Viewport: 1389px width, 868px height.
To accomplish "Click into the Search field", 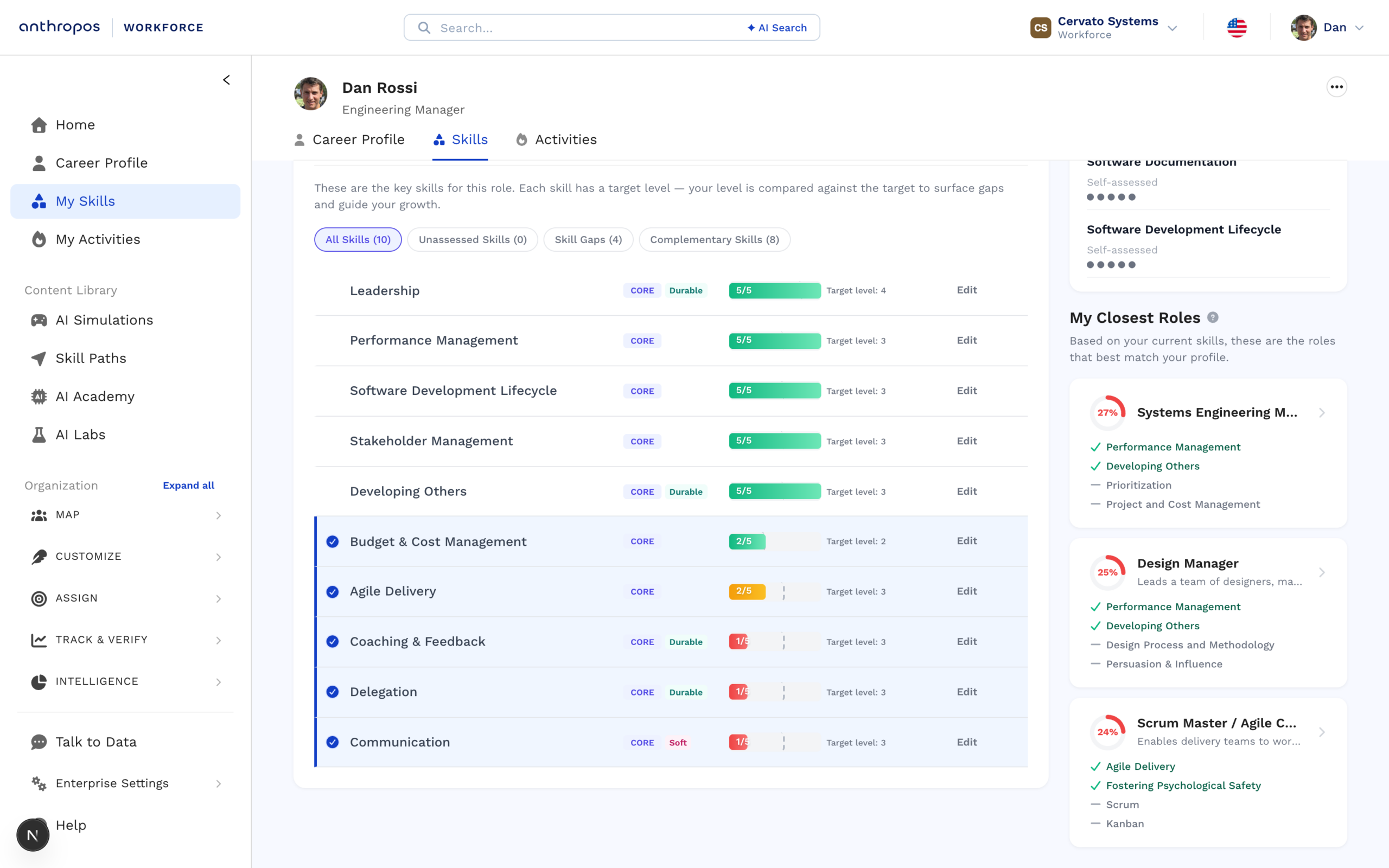I will (x=612, y=28).
